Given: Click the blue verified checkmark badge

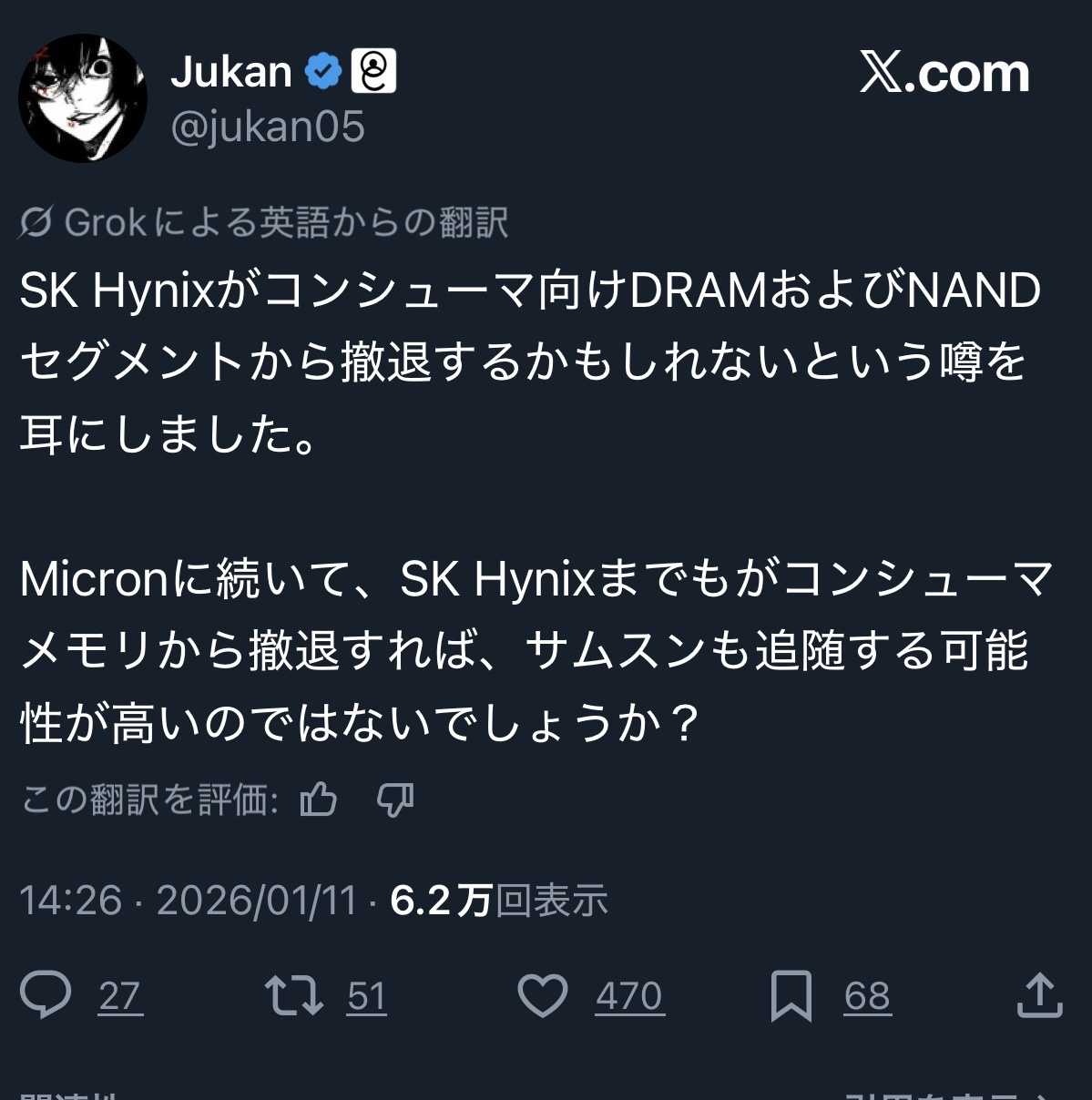Looking at the screenshot, I should (x=322, y=71).
